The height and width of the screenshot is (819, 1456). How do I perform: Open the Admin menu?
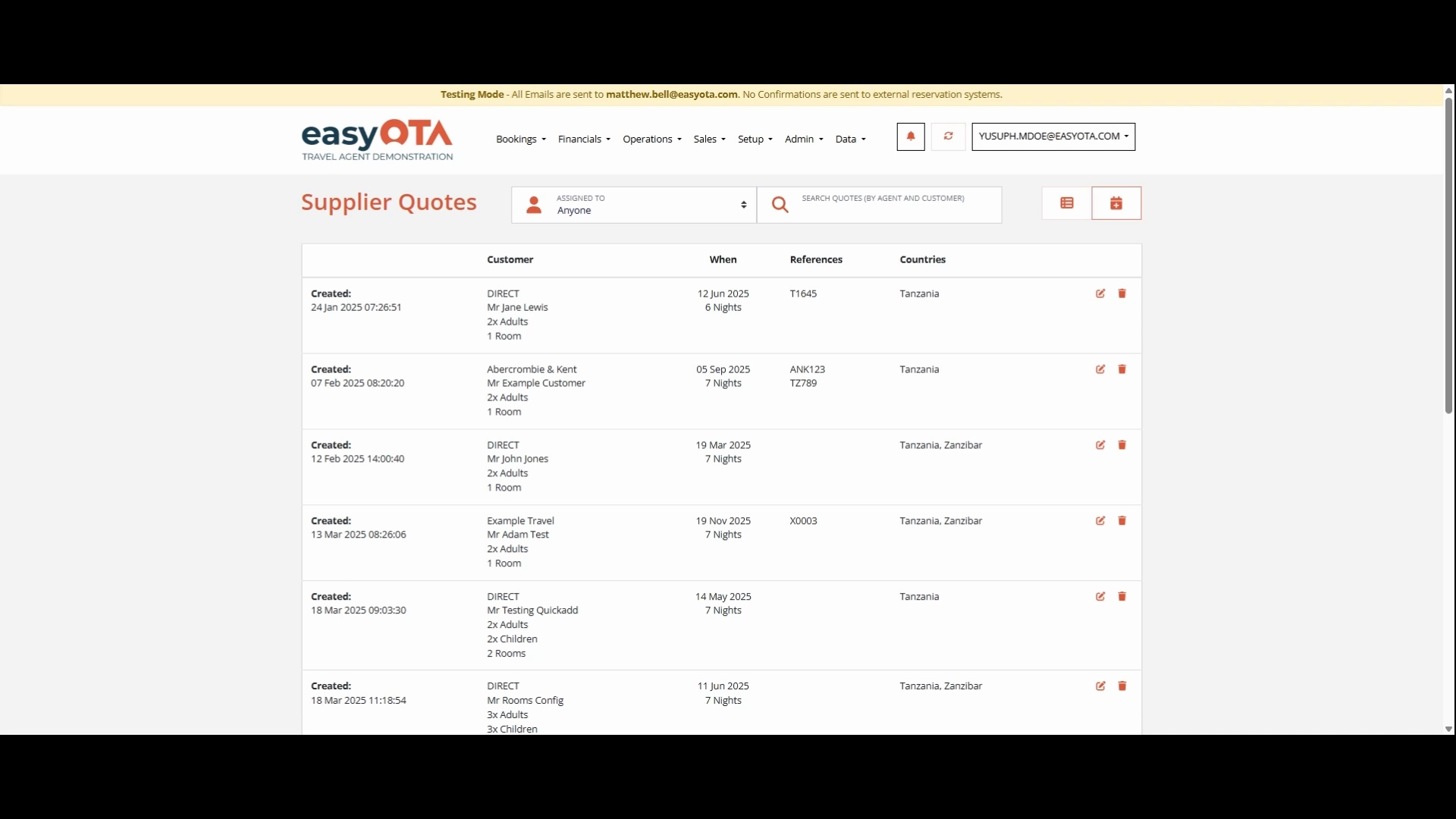(804, 139)
